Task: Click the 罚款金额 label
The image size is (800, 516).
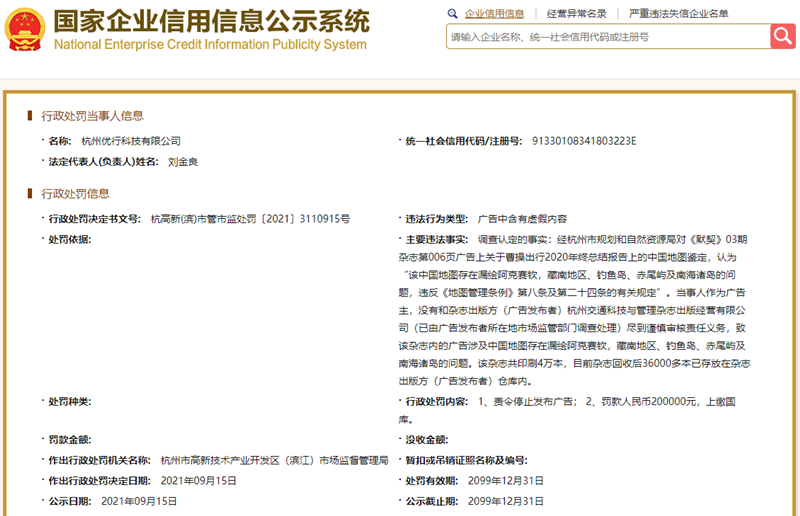Action: coord(70,439)
